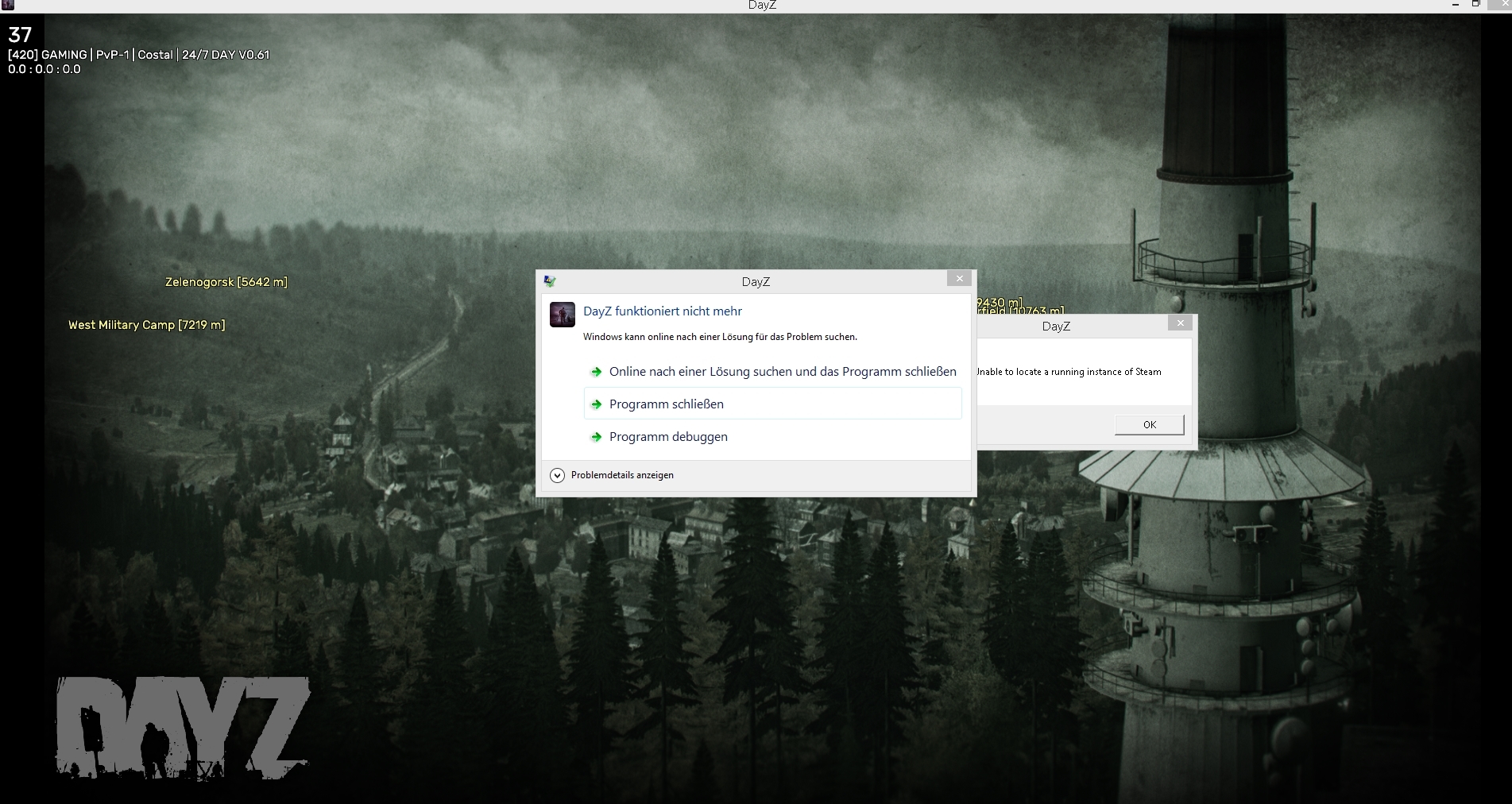Click the message Unable to locate a running instance of Steam
Screen dimensions: 1512x804
click(x=1069, y=372)
